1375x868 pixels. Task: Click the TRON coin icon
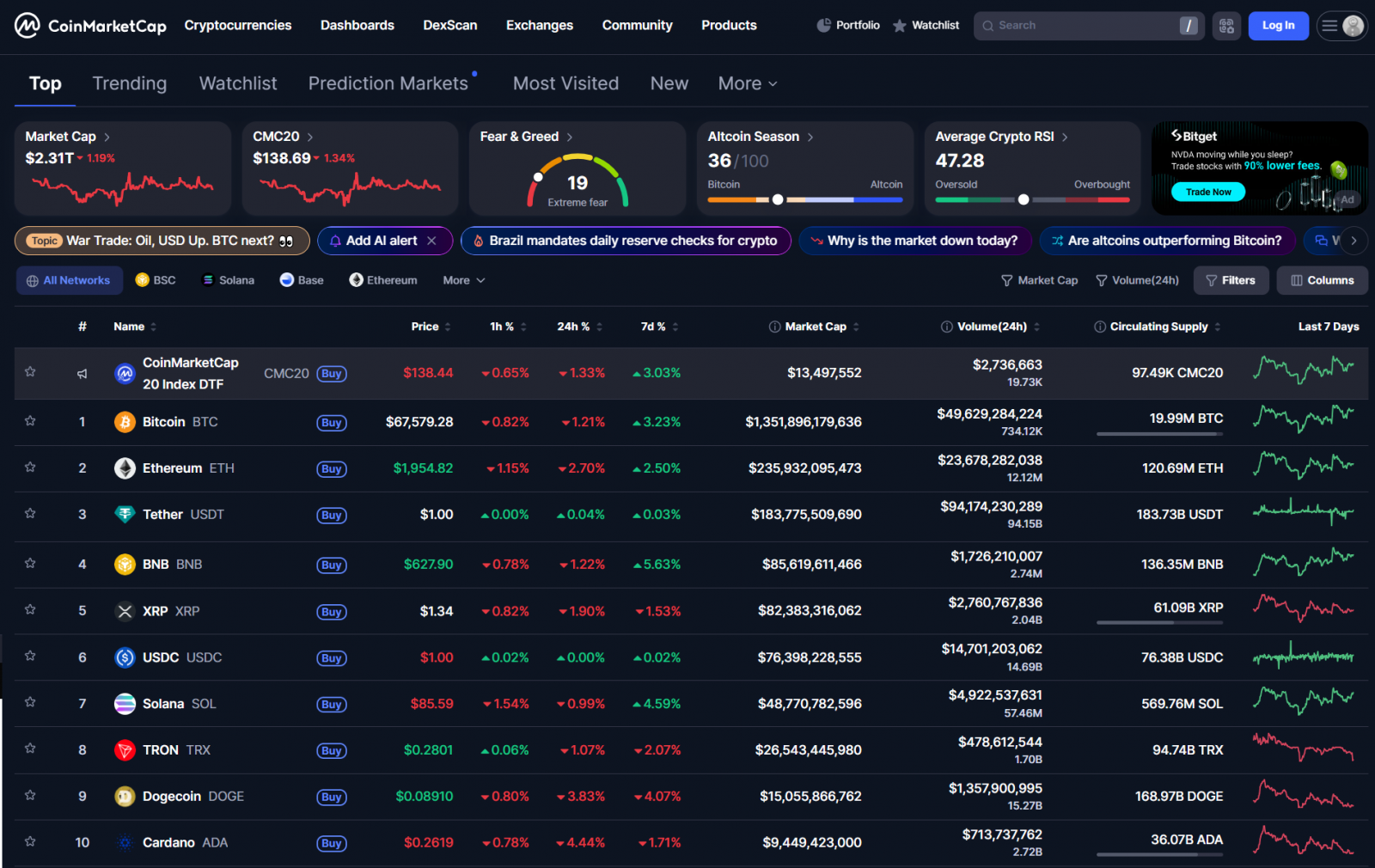click(125, 750)
